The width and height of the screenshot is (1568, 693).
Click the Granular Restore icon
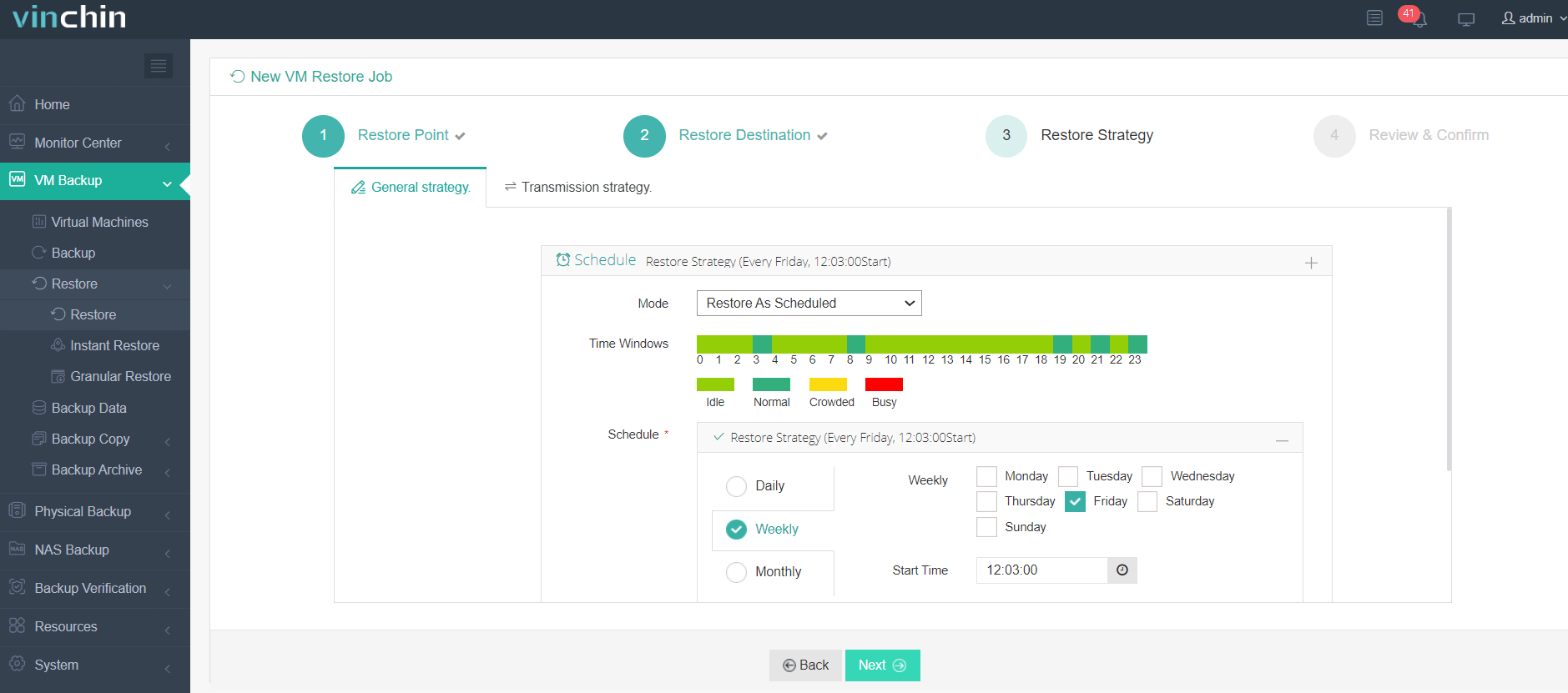click(58, 376)
